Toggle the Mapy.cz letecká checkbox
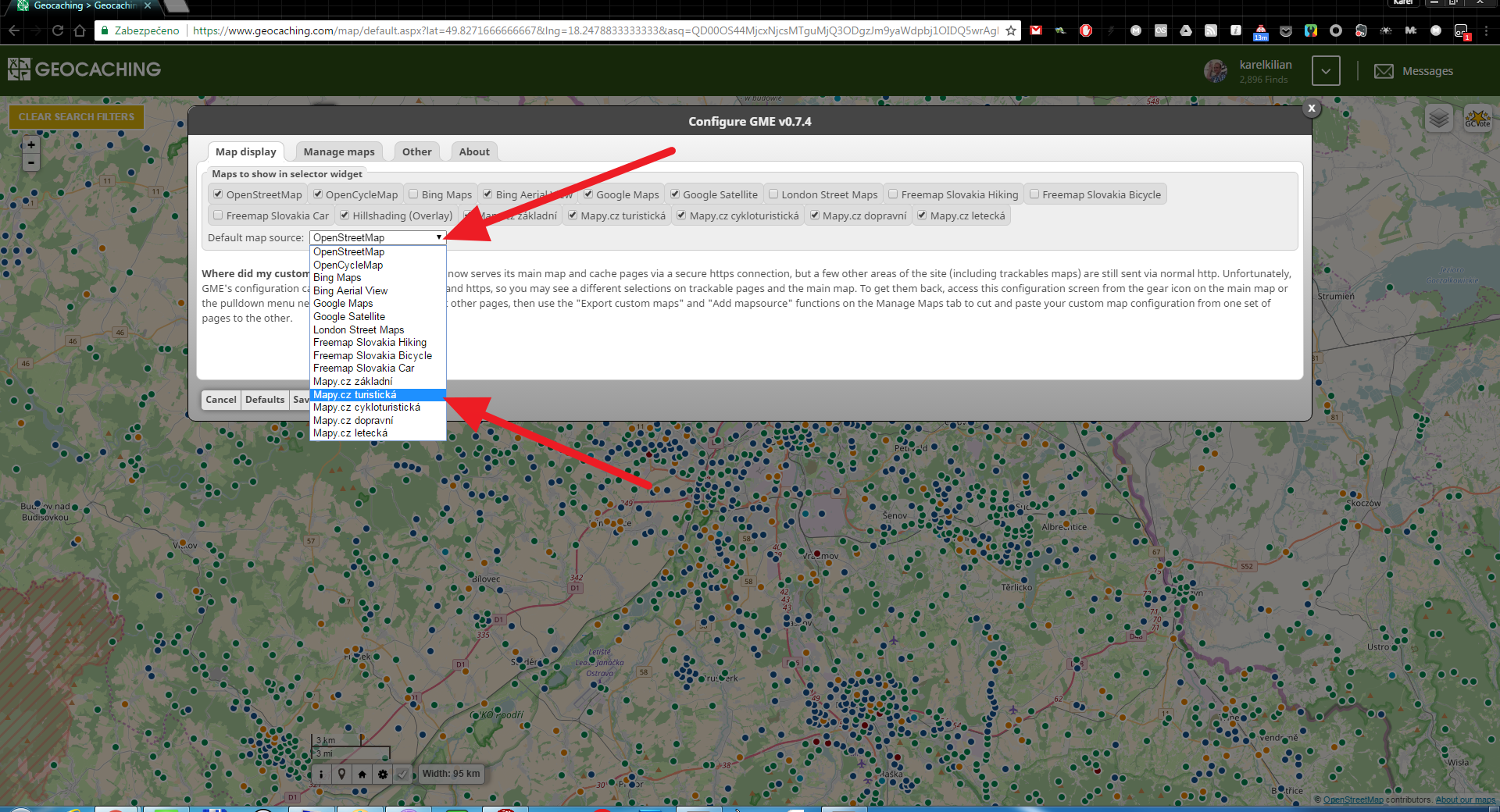1500x812 pixels. coord(922,215)
